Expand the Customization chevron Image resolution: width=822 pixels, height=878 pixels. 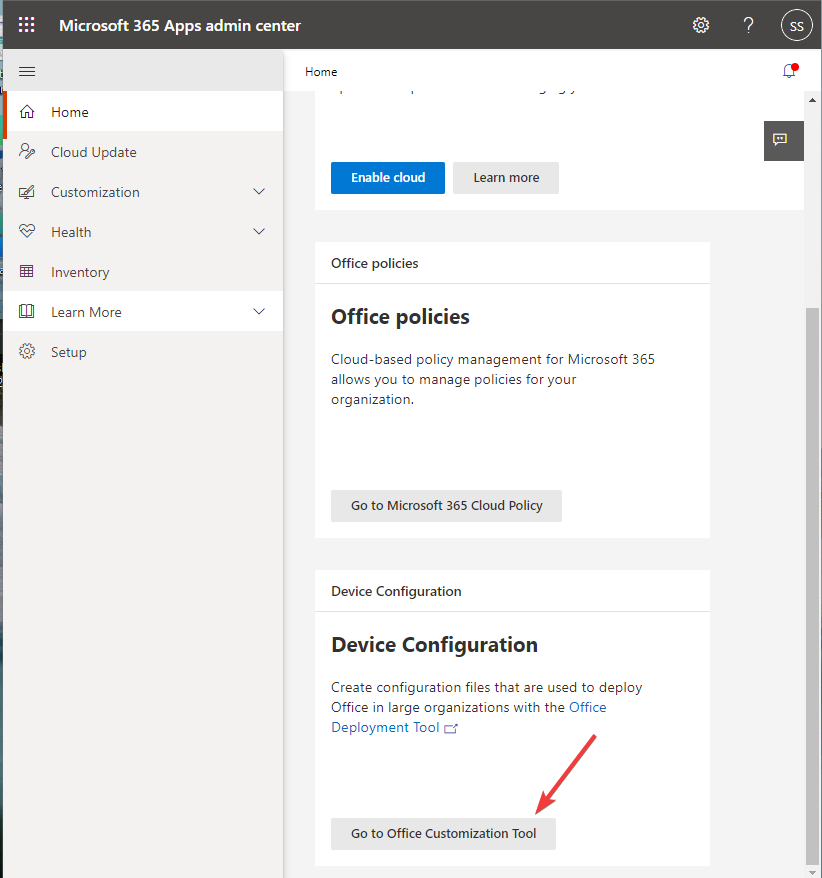click(259, 192)
